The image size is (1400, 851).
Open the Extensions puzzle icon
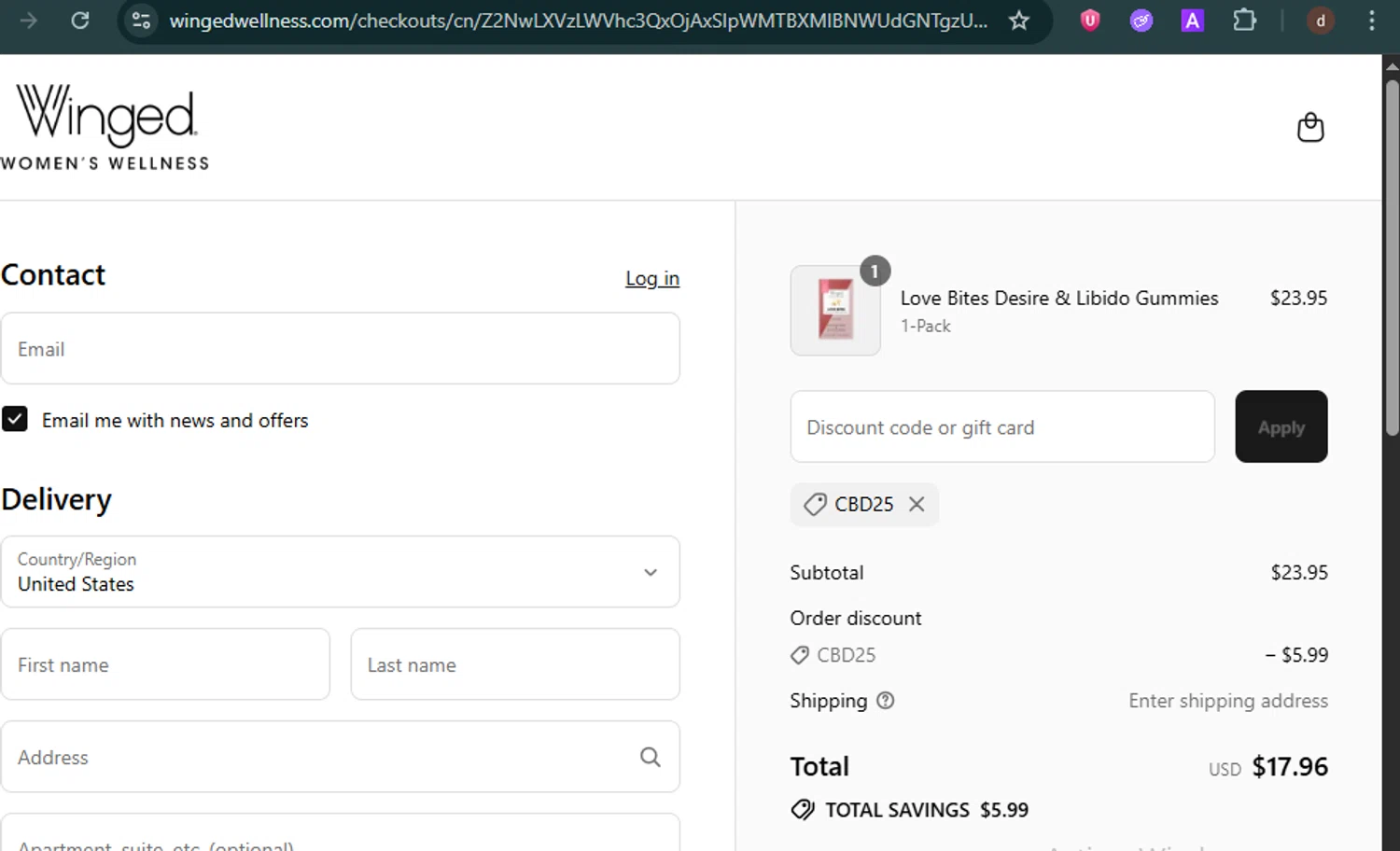[1244, 20]
